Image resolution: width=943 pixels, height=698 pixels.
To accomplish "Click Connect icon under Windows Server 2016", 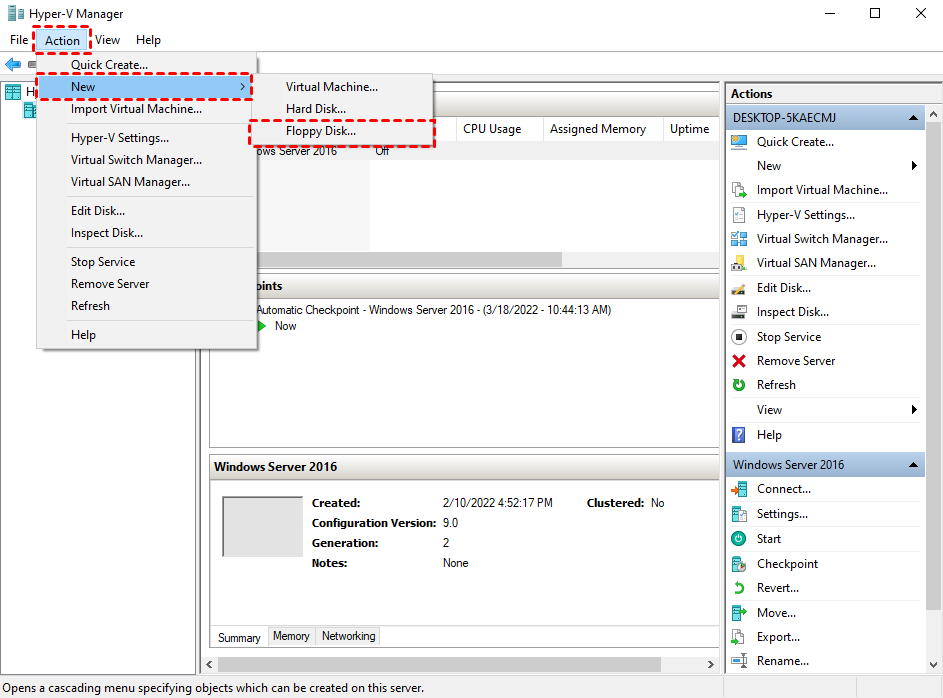I will [739, 489].
